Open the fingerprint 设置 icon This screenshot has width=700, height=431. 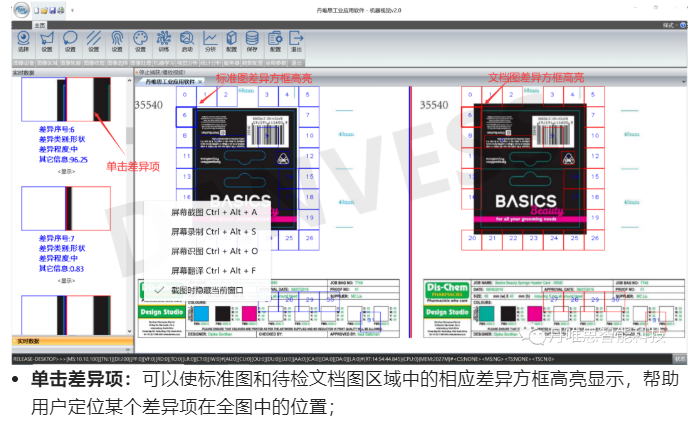point(117,42)
